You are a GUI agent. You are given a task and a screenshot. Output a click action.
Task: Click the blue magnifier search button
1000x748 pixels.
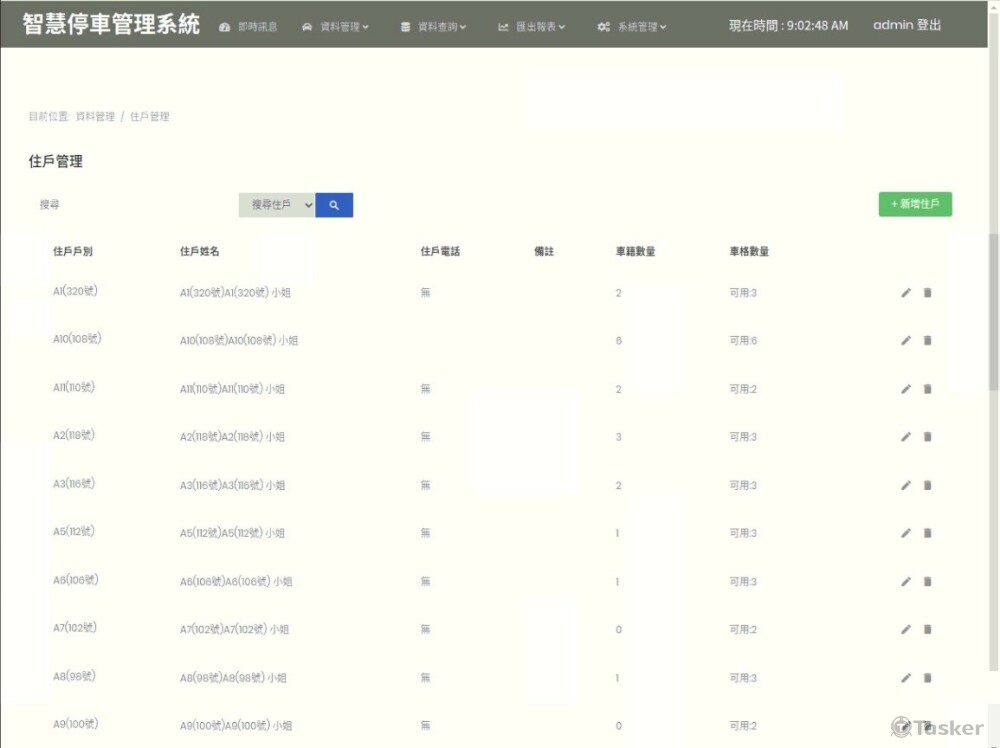[x=334, y=205]
